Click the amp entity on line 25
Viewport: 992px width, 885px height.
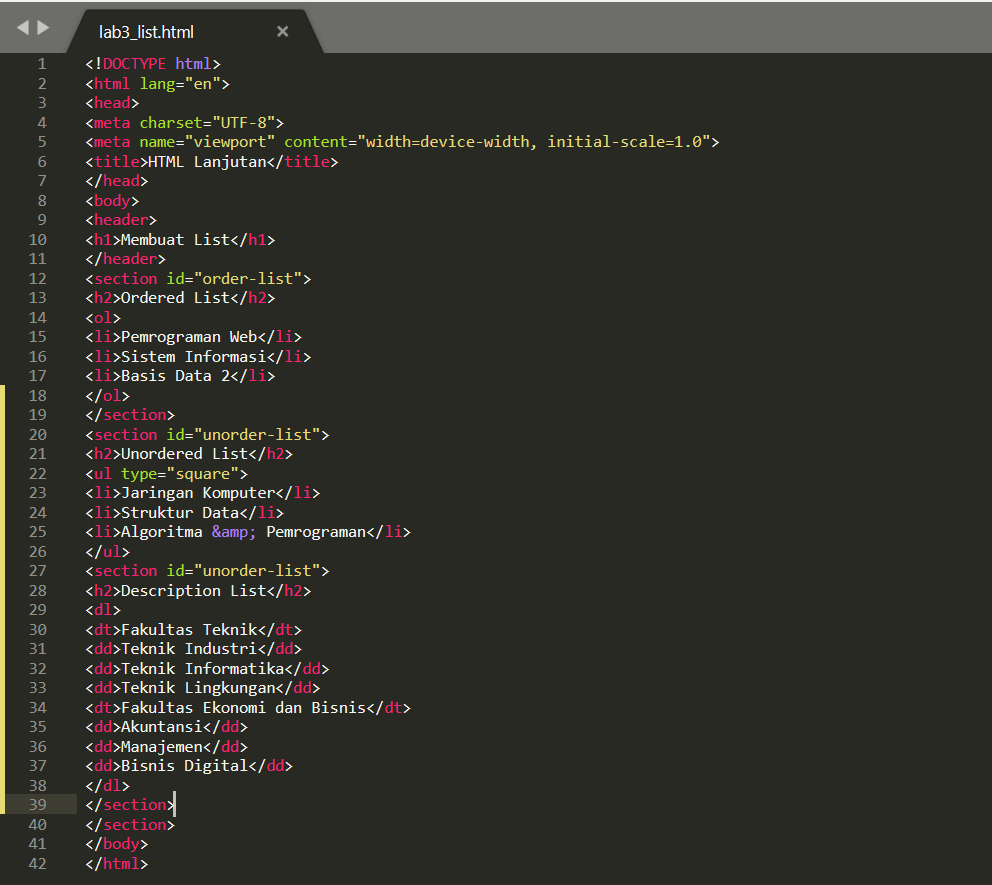pos(230,531)
